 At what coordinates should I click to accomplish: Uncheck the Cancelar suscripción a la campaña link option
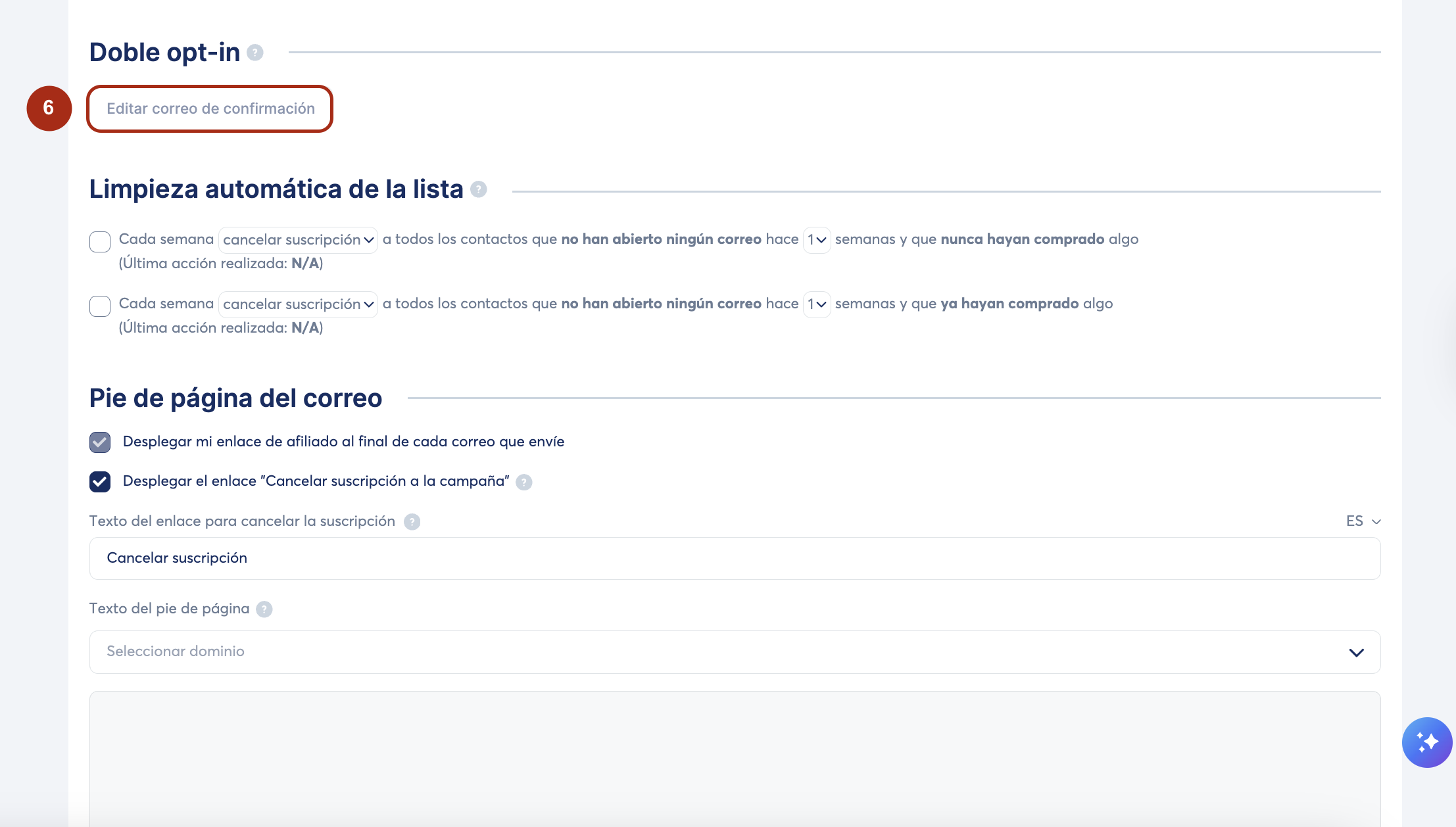[x=100, y=482]
